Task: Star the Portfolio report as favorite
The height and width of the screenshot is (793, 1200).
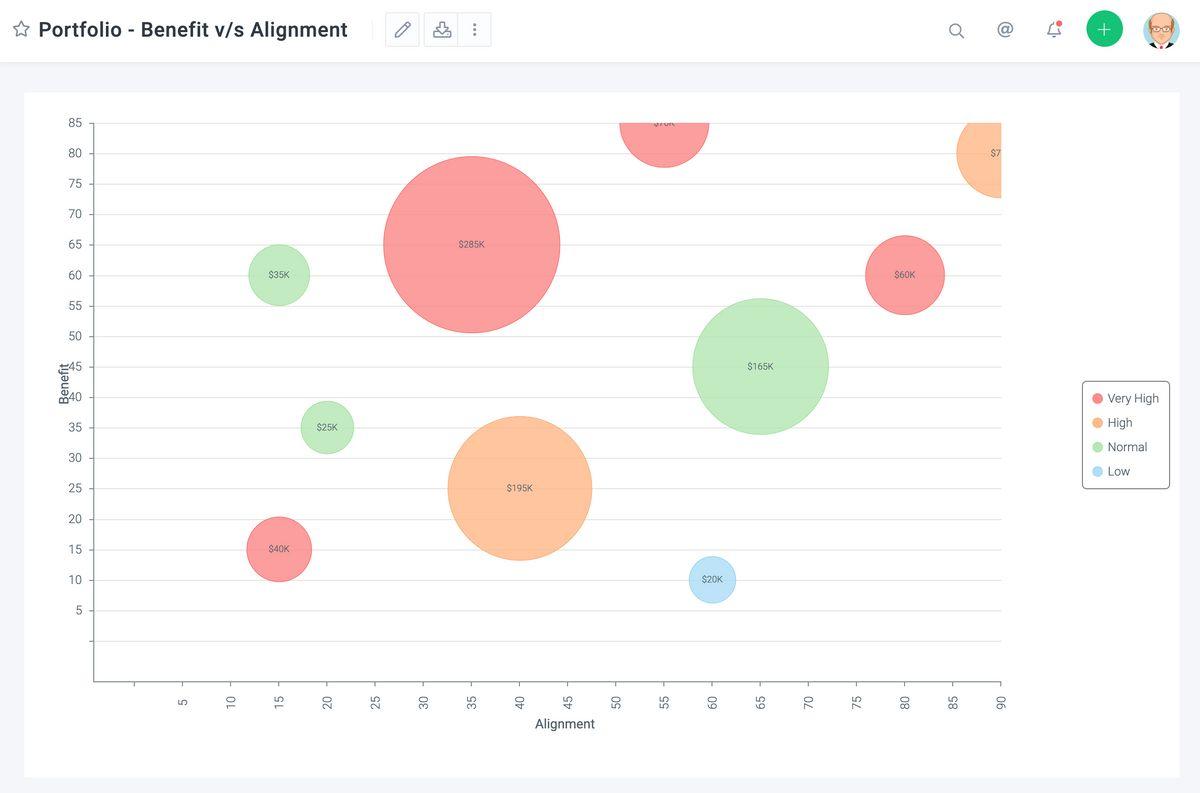Action: (x=21, y=29)
